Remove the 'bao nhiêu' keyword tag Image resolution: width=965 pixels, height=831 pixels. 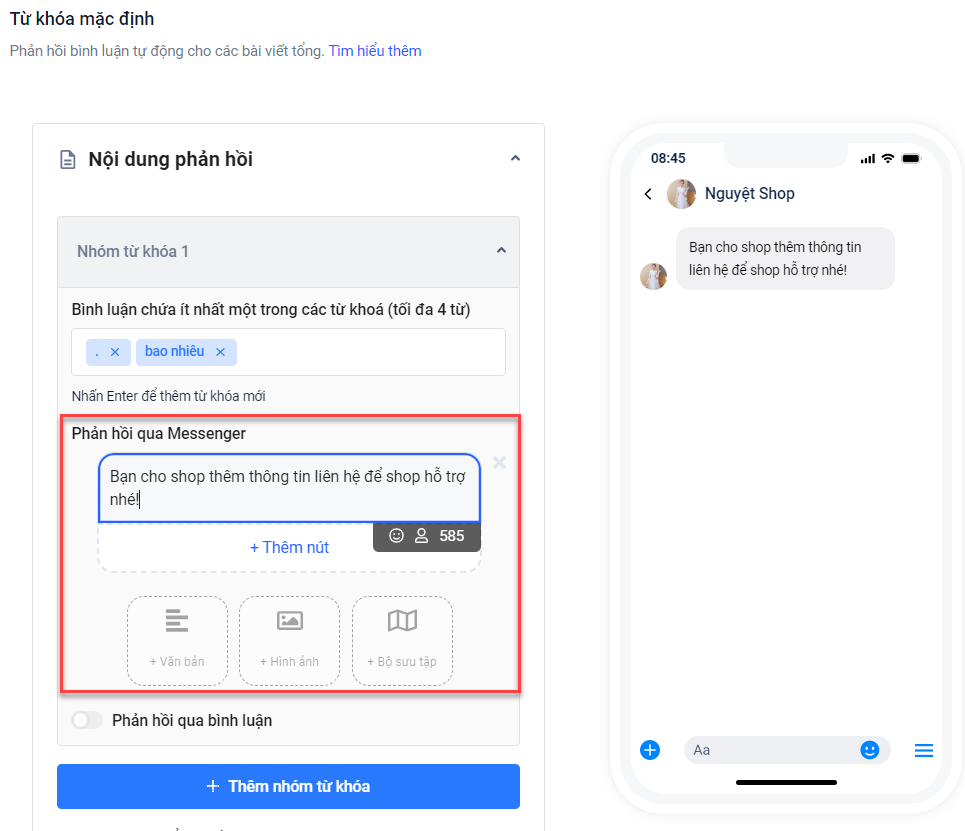[x=220, y=352]
